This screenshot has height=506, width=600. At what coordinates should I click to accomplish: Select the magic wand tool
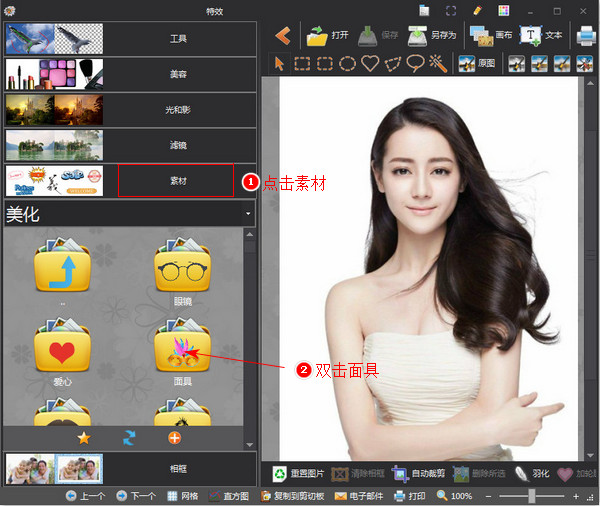click(x=438, y=64)
